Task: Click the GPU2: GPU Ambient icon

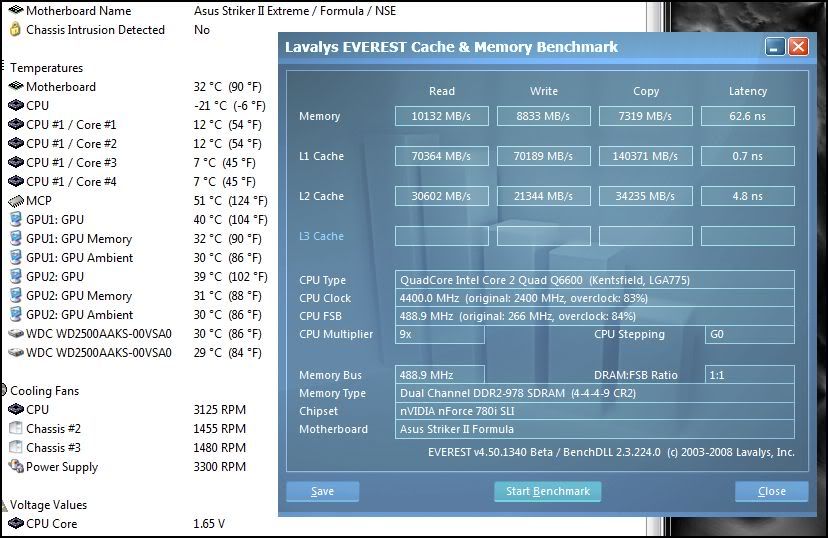Action: (16, 314)
